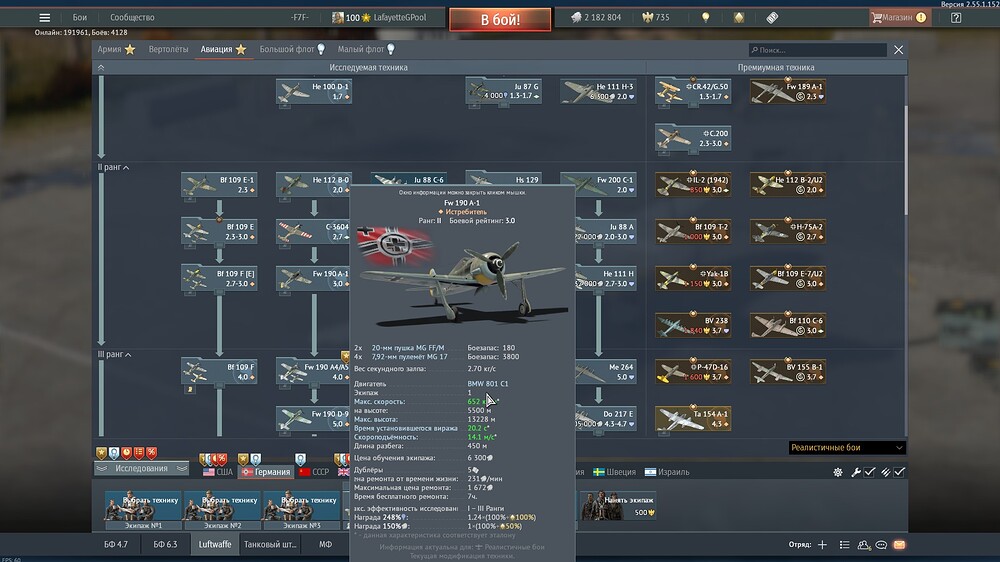The height and width of the screenshot is (562, 1000).
Task: Select the Ta 154 A-1 premium aircraft
Action: (693, 419)
